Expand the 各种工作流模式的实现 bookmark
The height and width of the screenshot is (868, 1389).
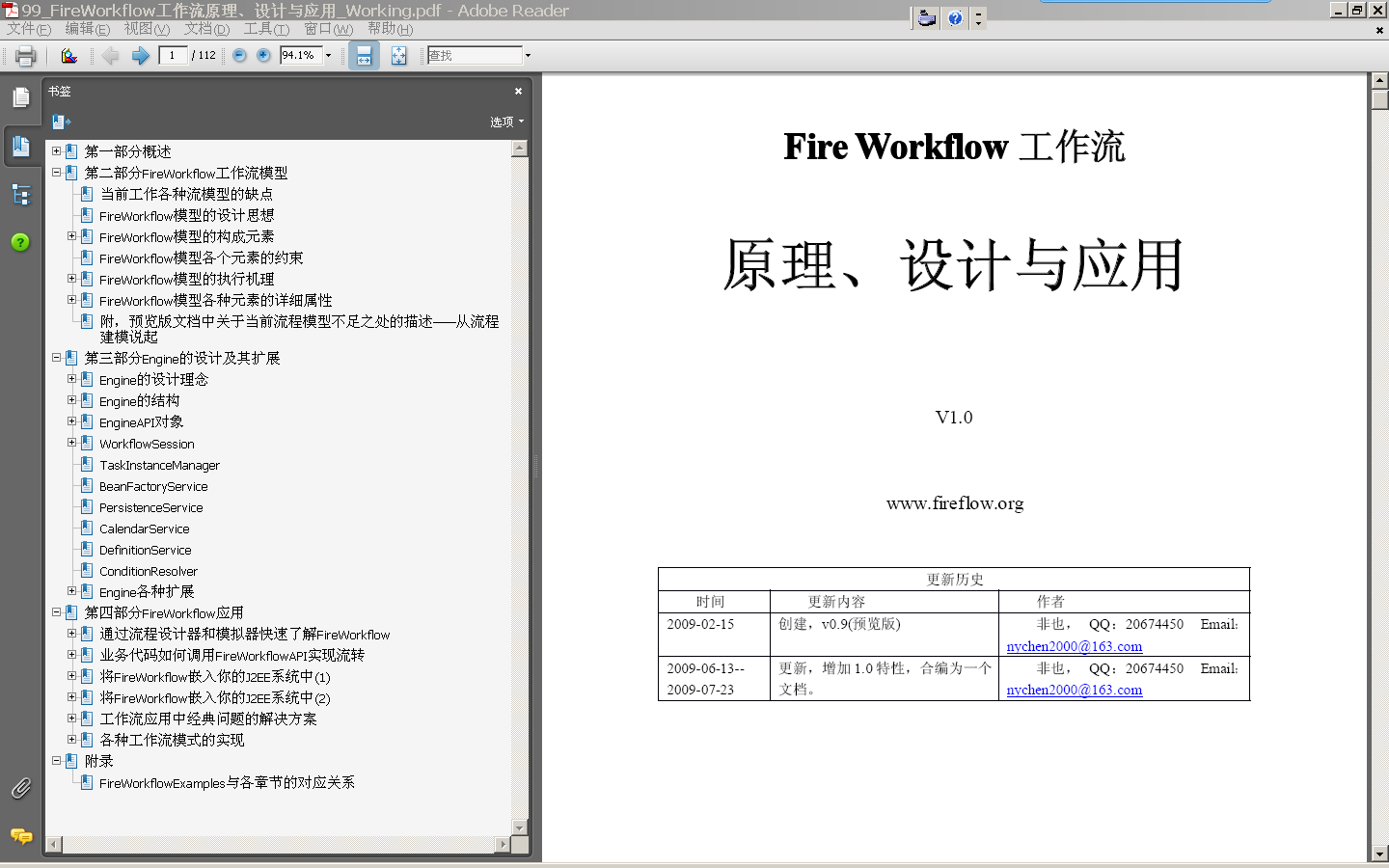tap(72, 740)
